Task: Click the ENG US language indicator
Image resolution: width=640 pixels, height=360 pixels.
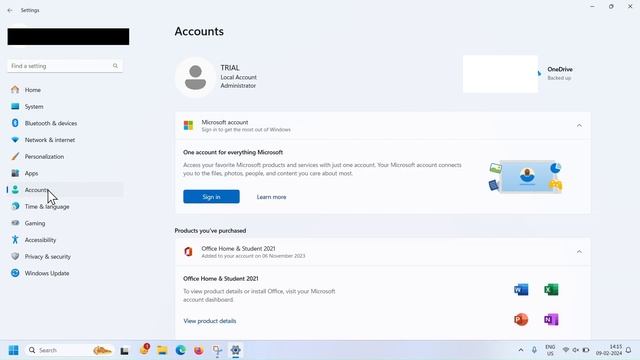Action: point(550,350)
